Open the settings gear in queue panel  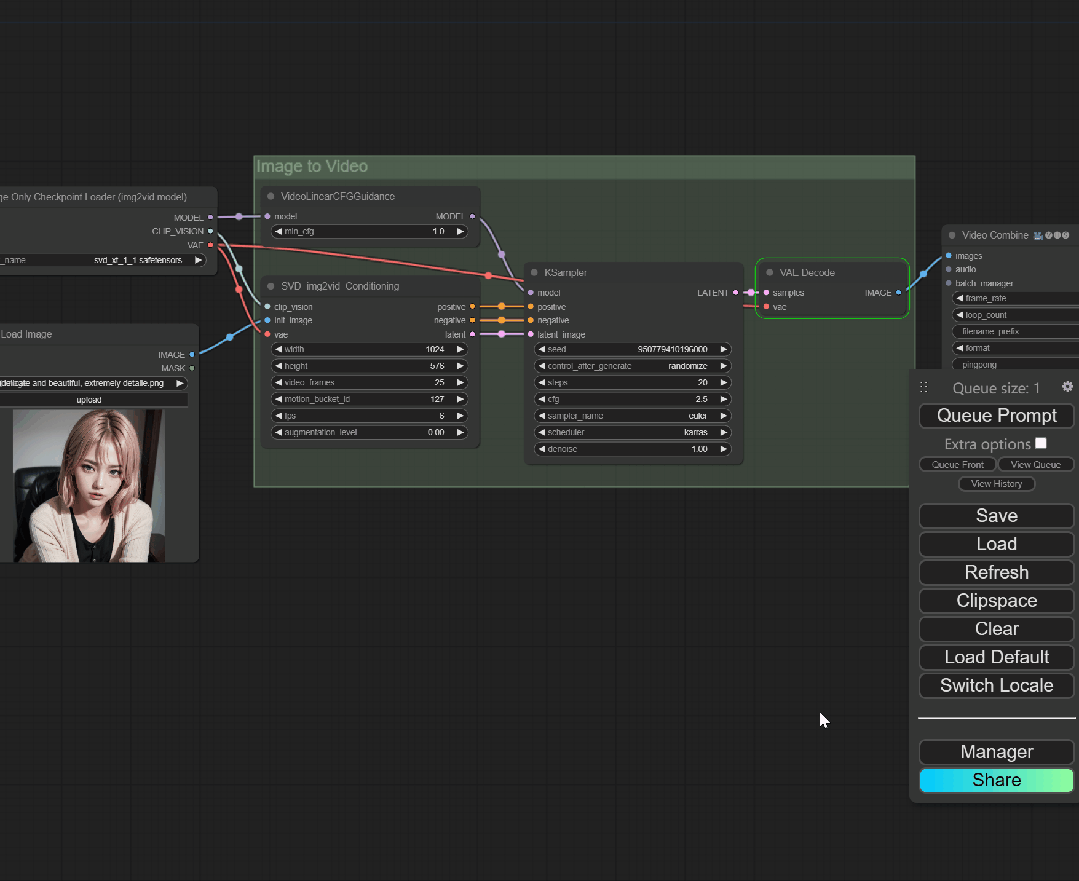point(1067,387)
